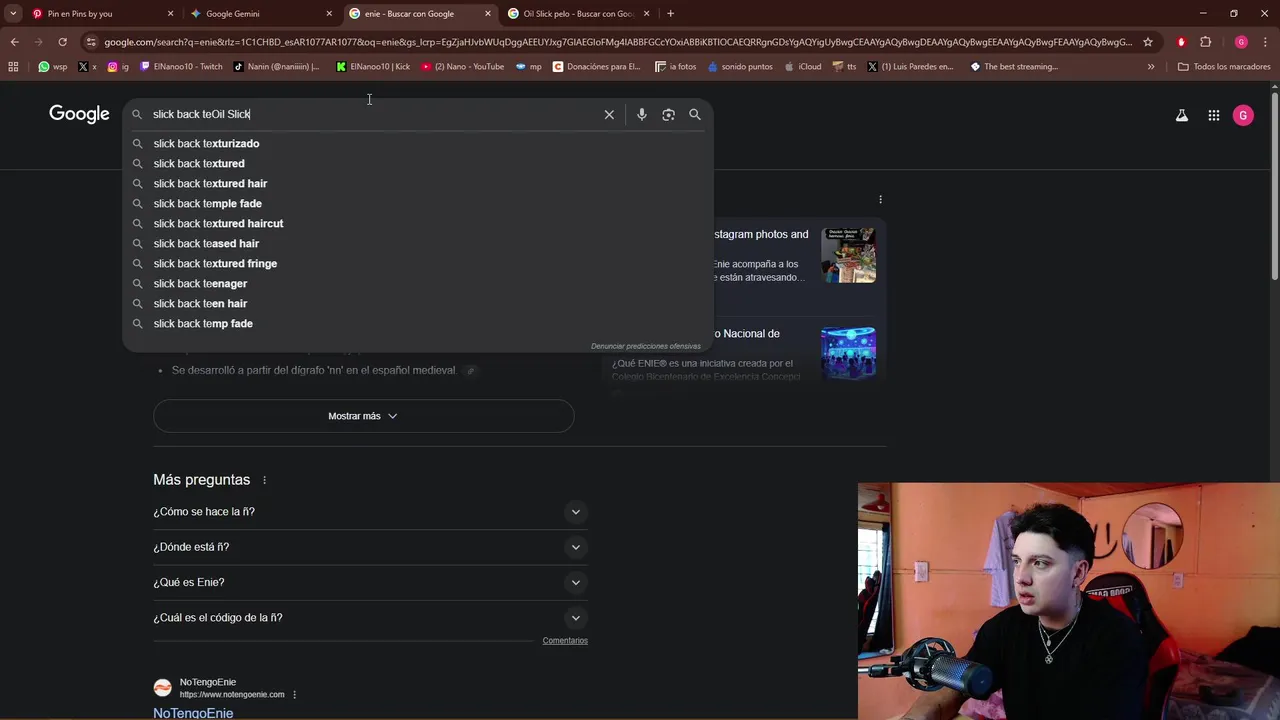Click the Google logo

(x=79, y=114)
